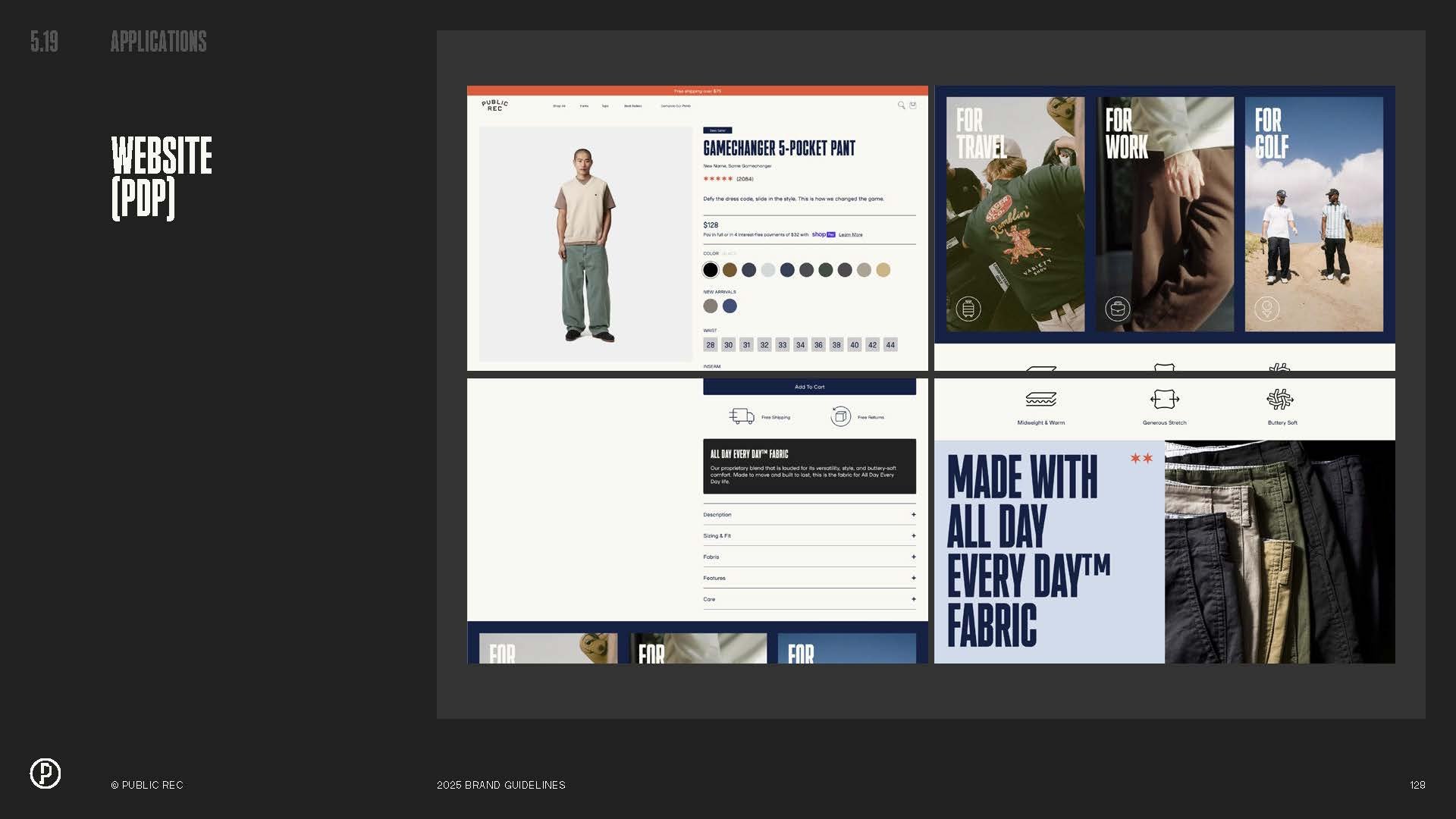Select waist size 44

click(x=891, y=345)
